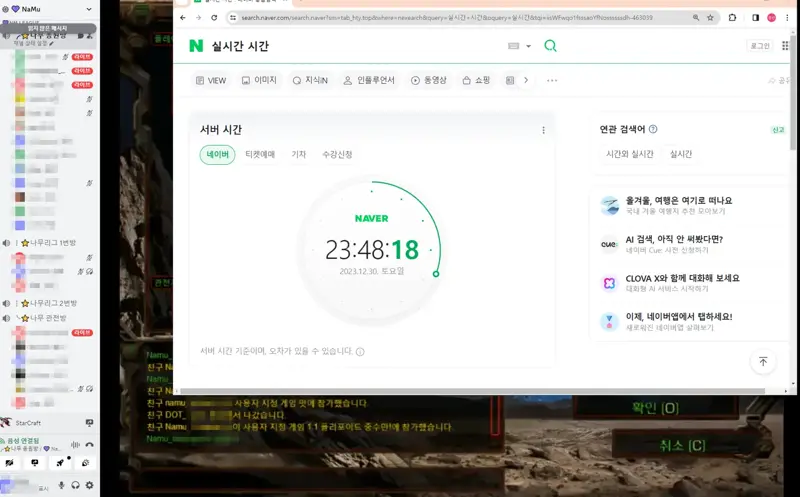Open browser extensions puzzle icon
The width and height of the screenshot is (800, 497).
coord(733,17)
